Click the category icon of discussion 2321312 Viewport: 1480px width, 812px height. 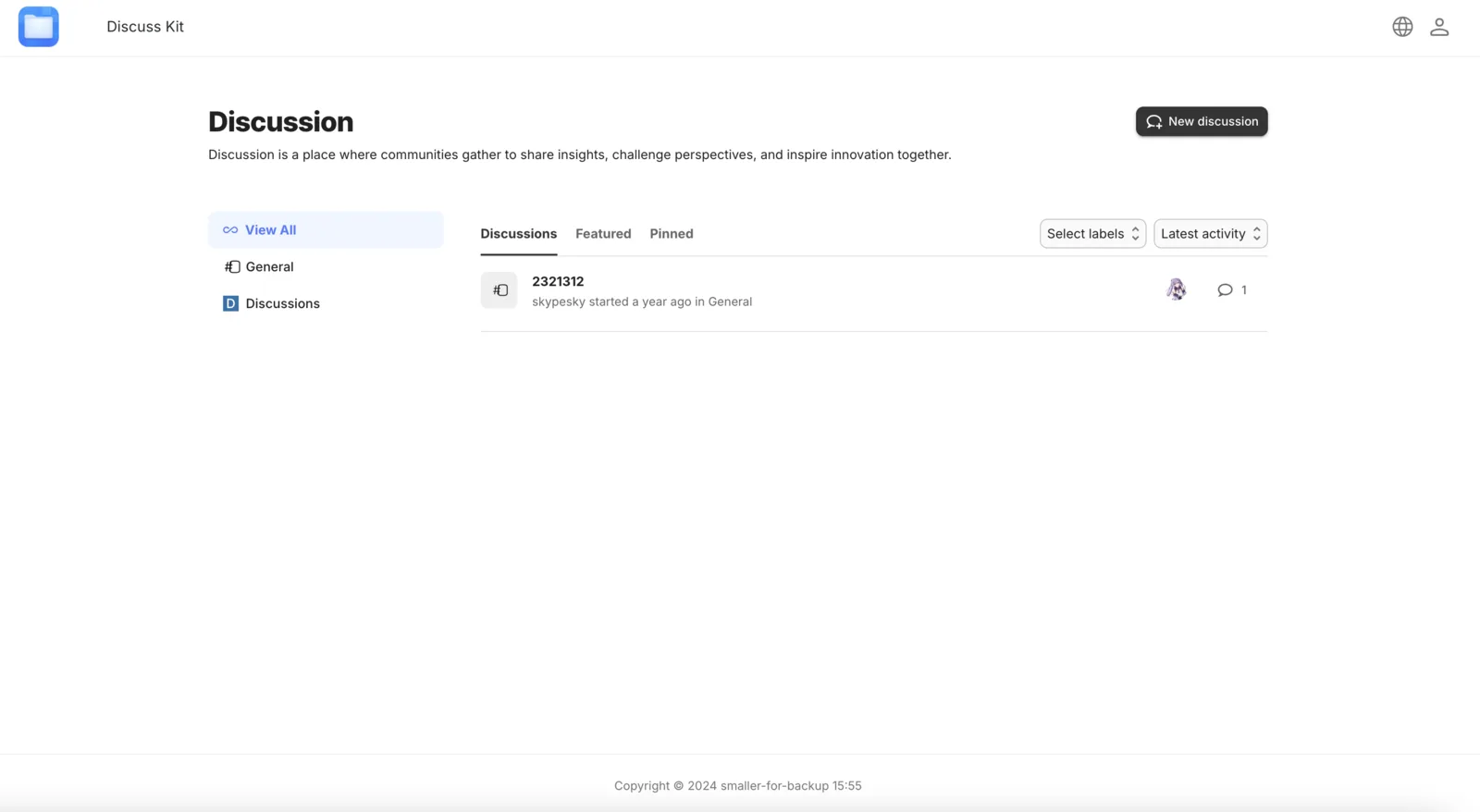tap(499, 290)
